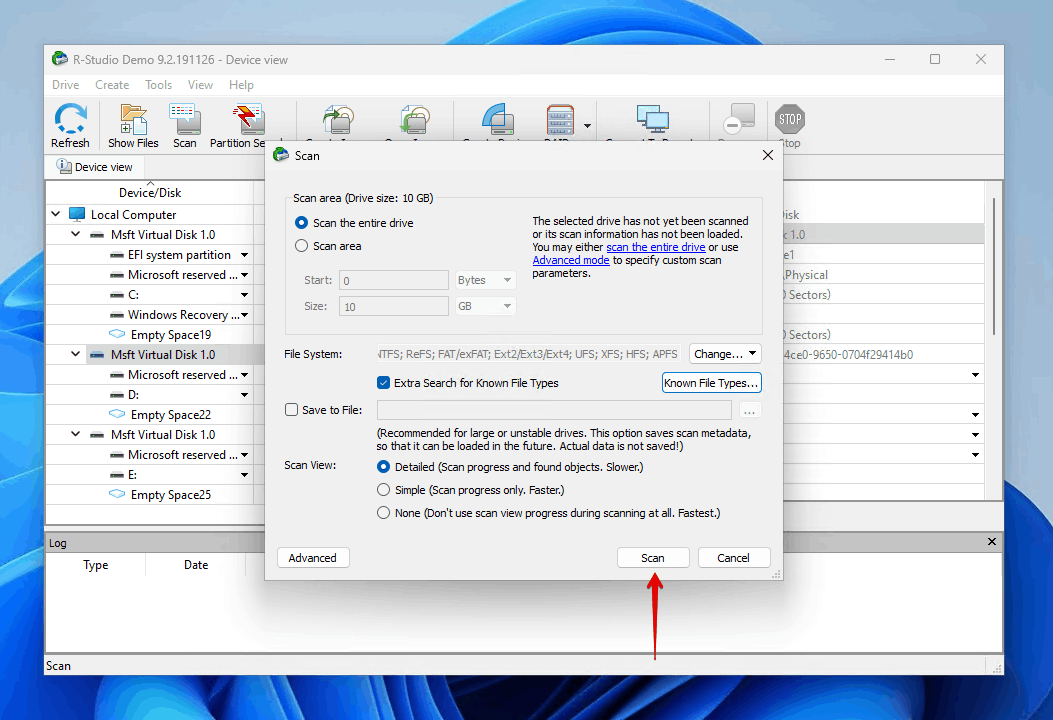This screenshot has width=1053, height=720.
Task: Click the RAID toolbar icon
Action: (560, 120)
